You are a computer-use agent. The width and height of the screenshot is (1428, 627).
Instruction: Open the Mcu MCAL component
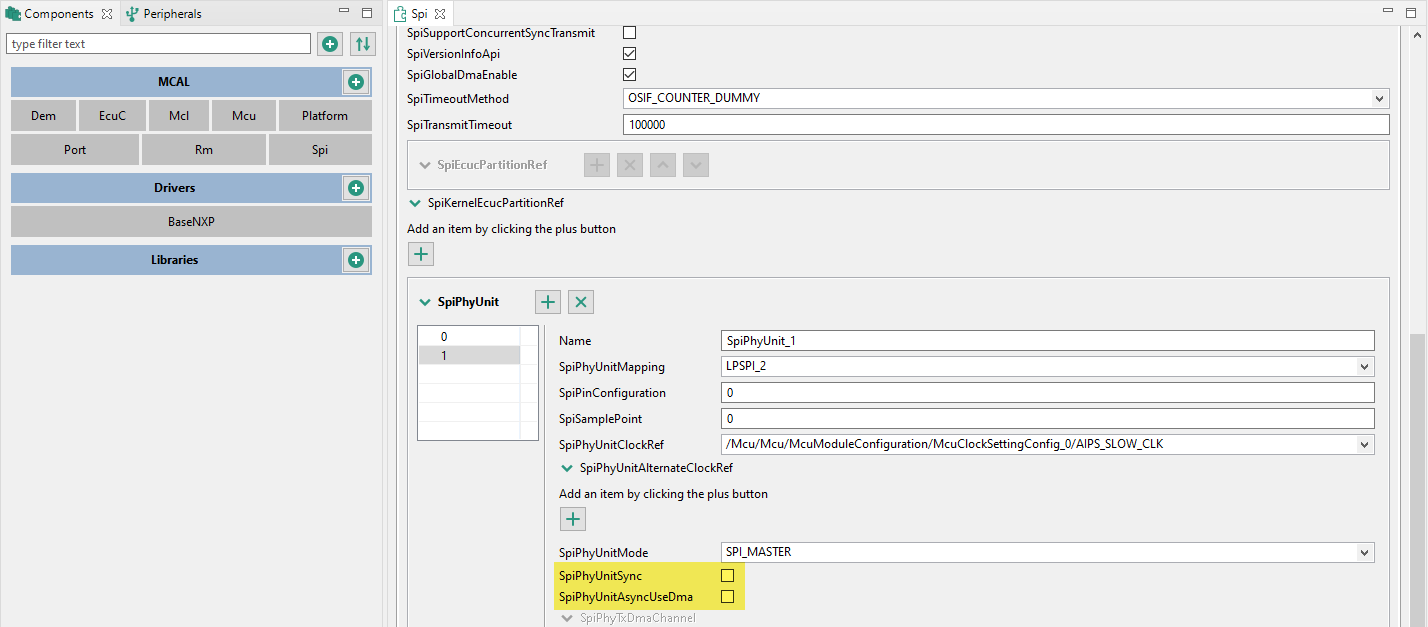coord(244,116)
